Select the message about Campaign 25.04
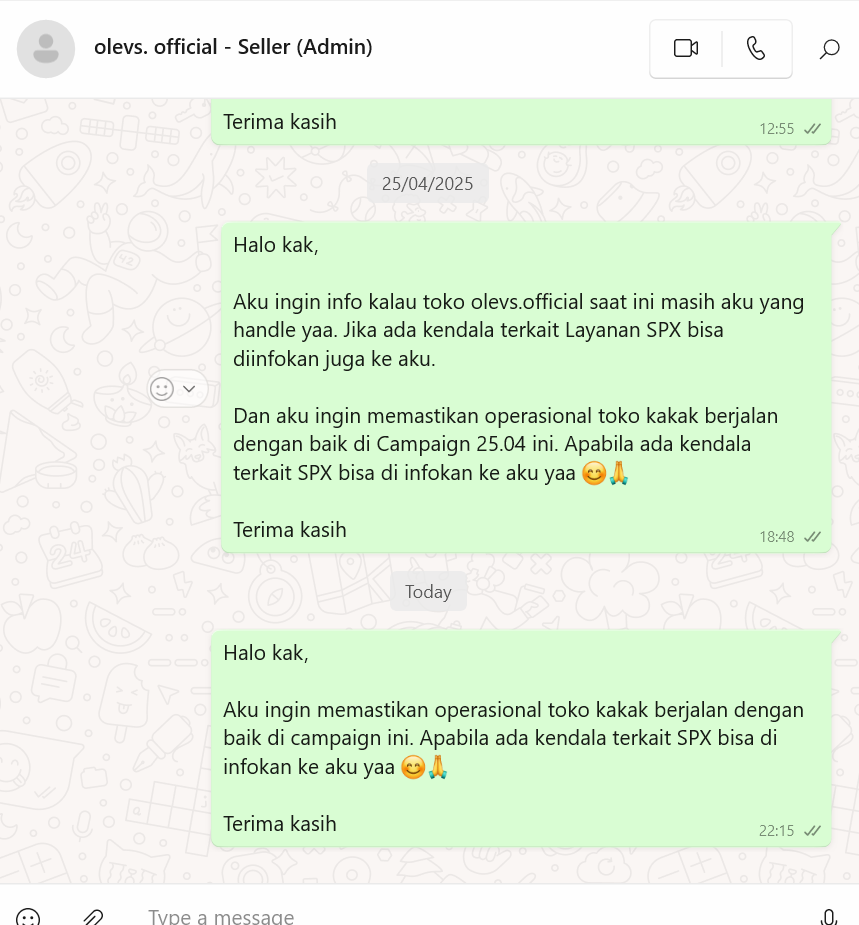 coord(526,387)
